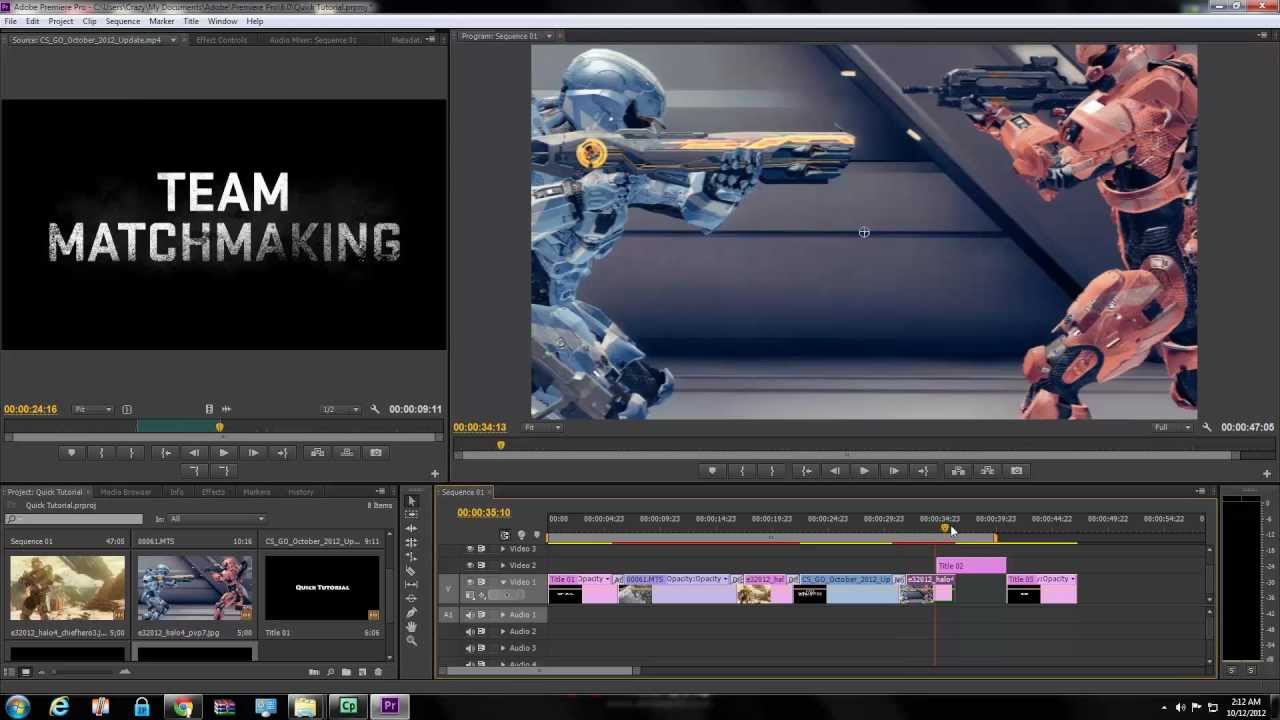Mute Audio 2 track output speaker
The width and height of the screenshot is (1280, 720).
click(470, 631)
